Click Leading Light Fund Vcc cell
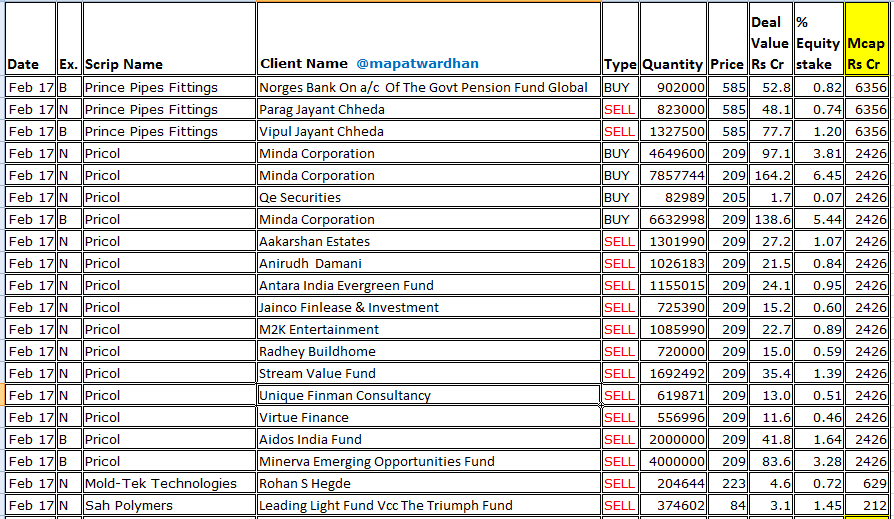The width and height of the screenshot is (894, 519). pyautogui.click(x=429, y=505)
